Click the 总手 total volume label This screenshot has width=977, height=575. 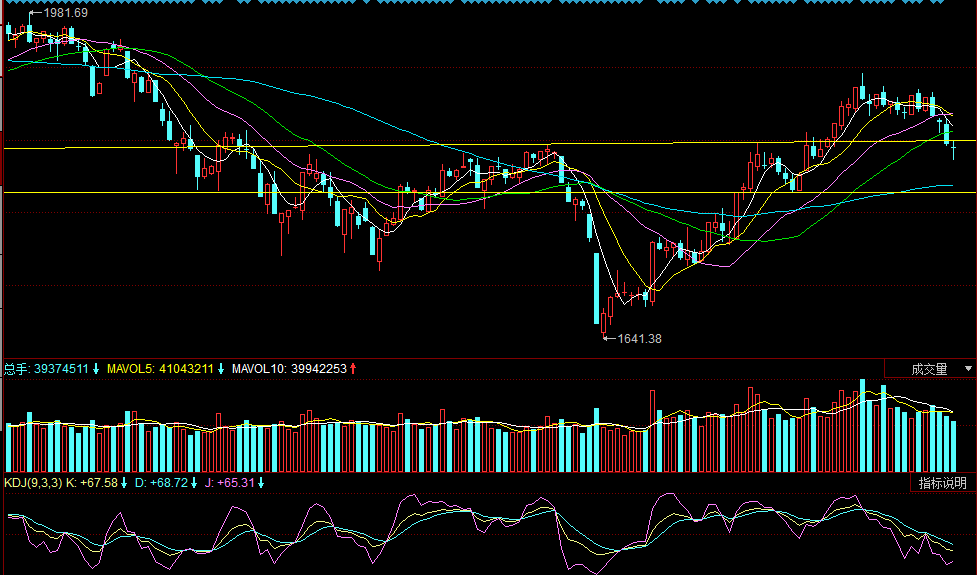(x=17, y=369)
